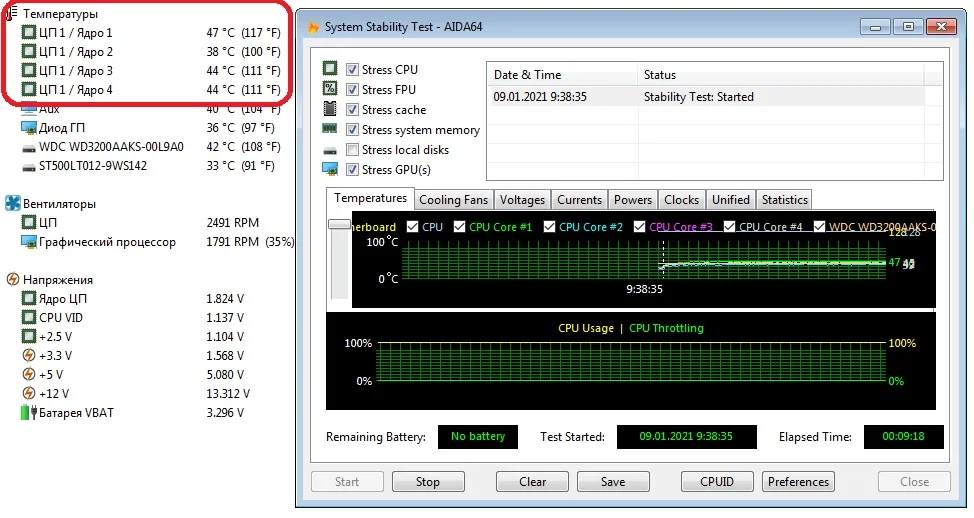Click the lightning icon beside +12 V
This screenshot has height=518, width=974.
click(29, 393)
